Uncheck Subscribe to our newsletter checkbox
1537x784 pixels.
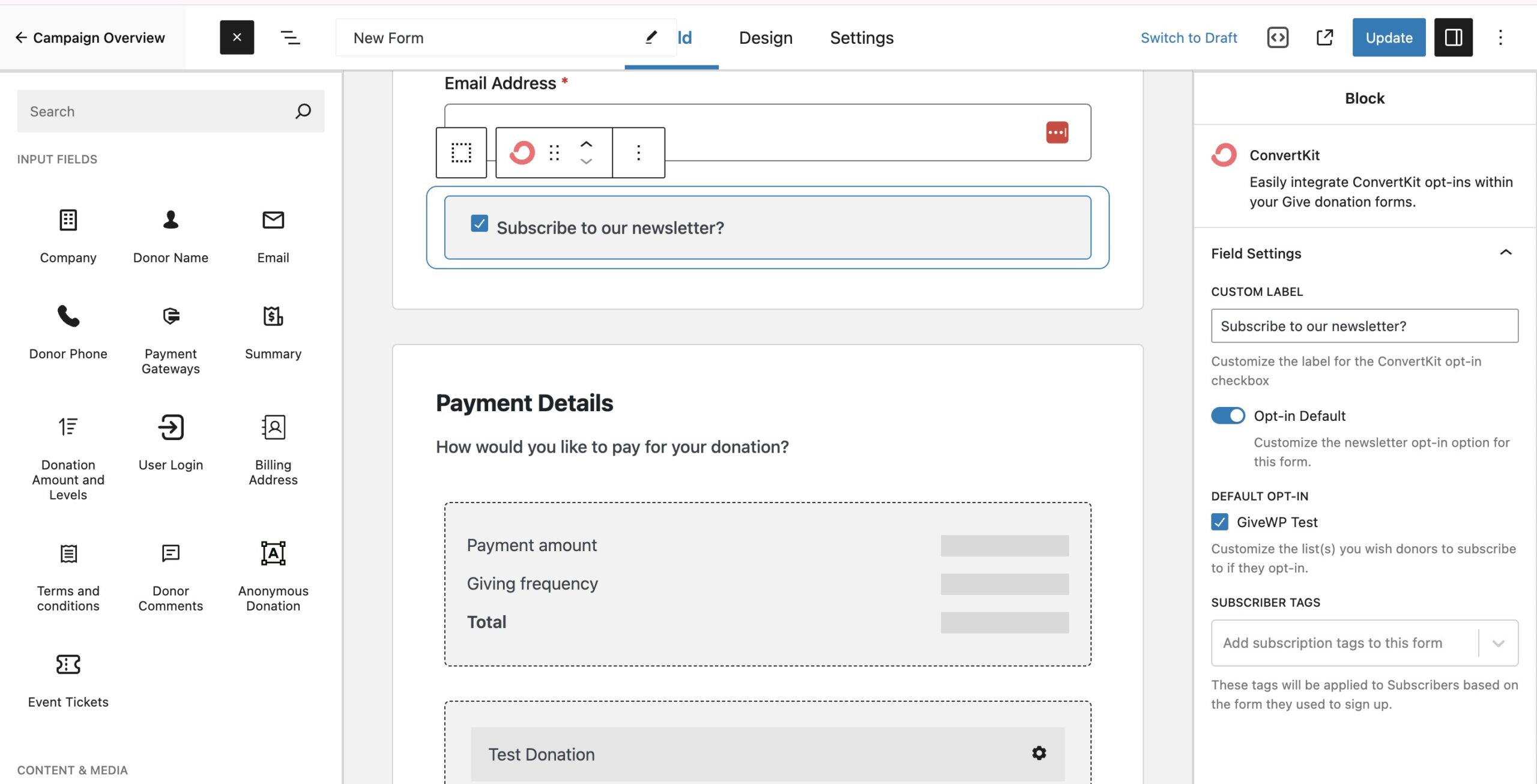pyautogui.click(x=479, y=224)
